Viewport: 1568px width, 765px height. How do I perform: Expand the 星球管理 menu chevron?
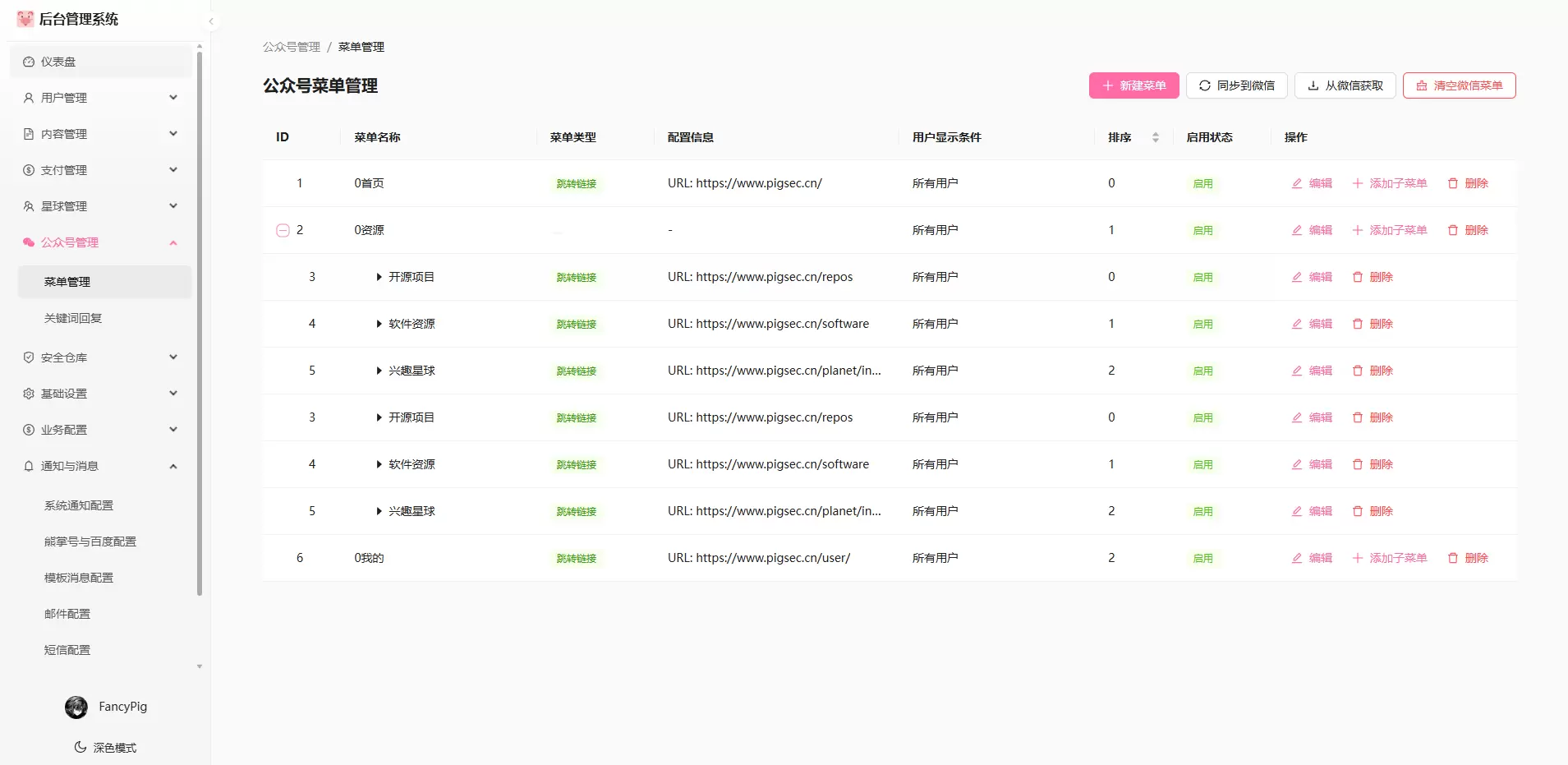(173, 206)
